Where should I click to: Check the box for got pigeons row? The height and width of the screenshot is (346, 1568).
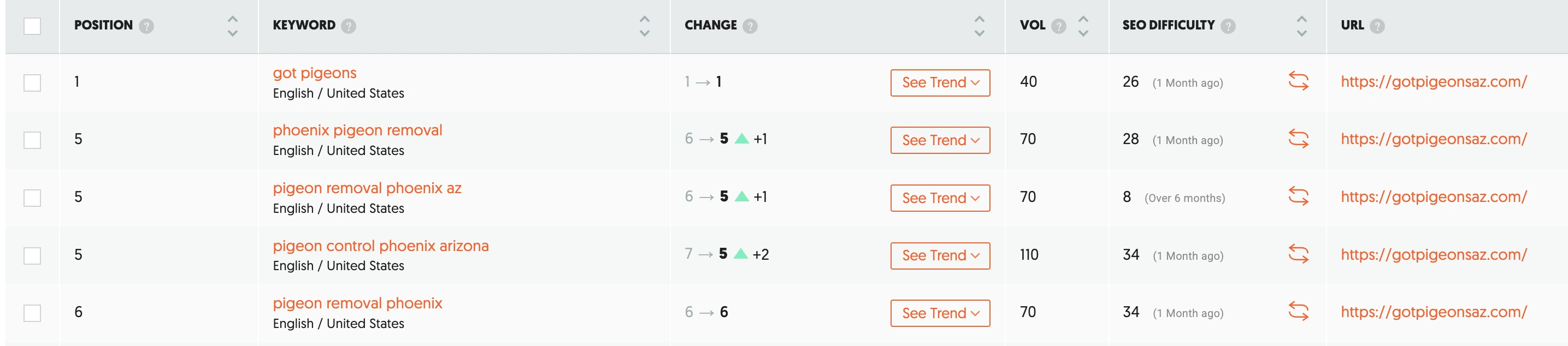click(x=32, y=83)
